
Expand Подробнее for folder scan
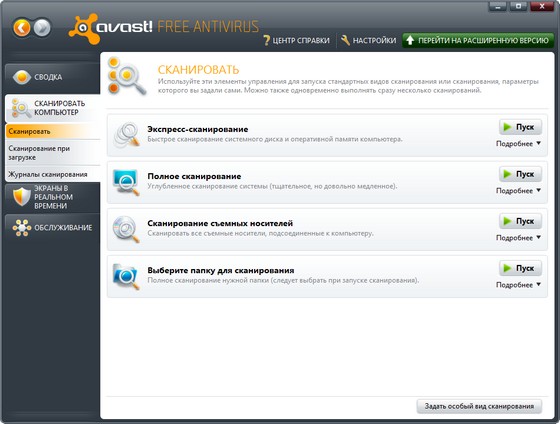(x=518, y=285)
